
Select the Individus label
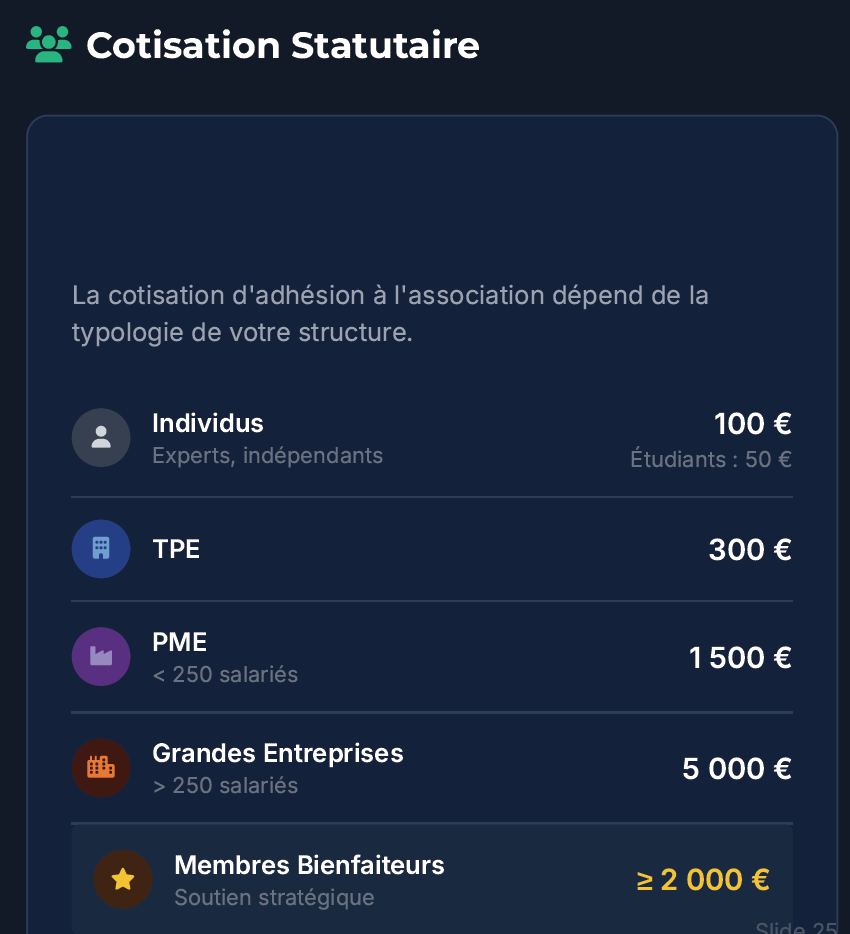(208, 423)
